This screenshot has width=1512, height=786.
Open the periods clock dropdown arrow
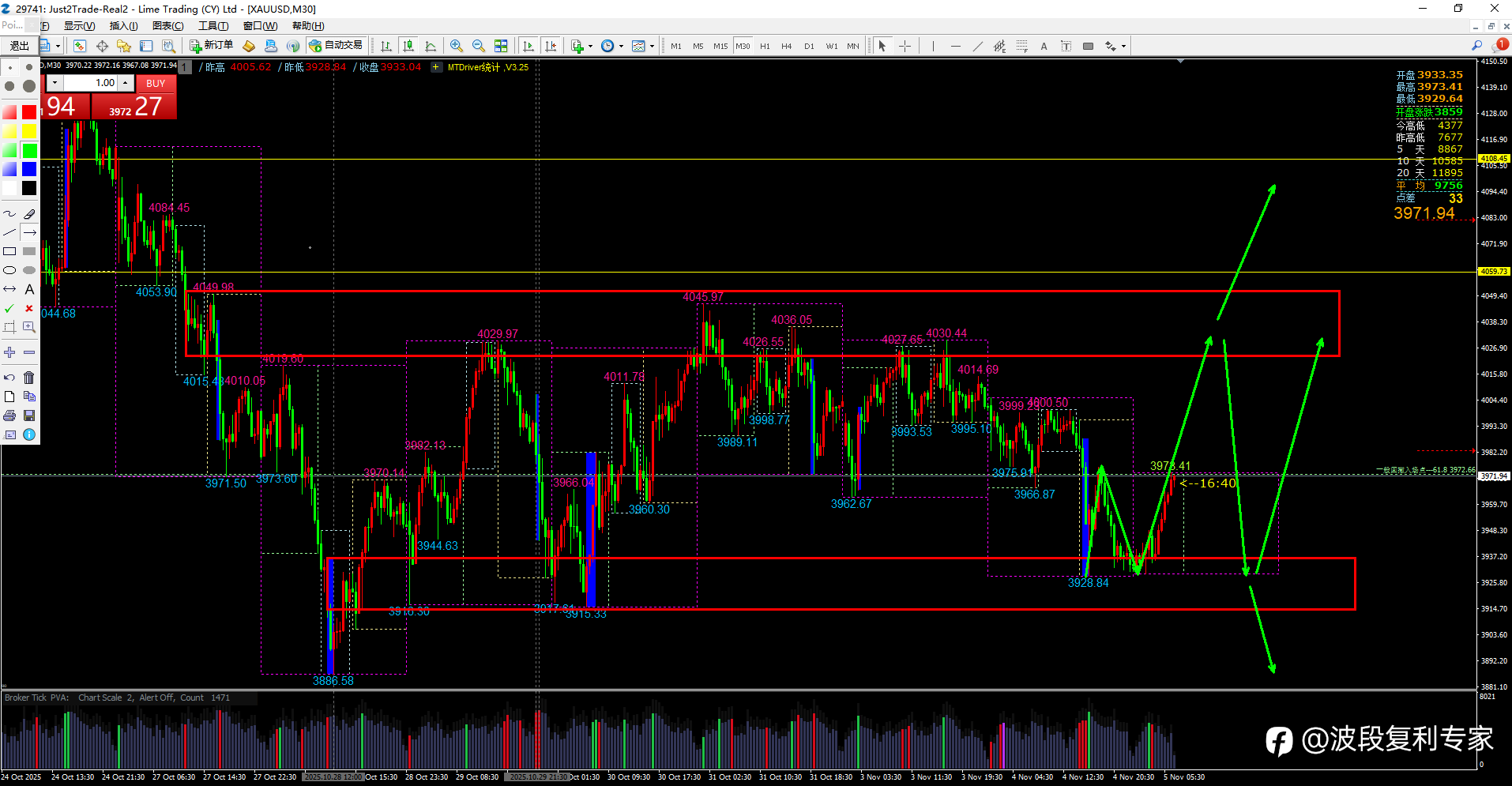pyautogui.click(x=621, y=47)
